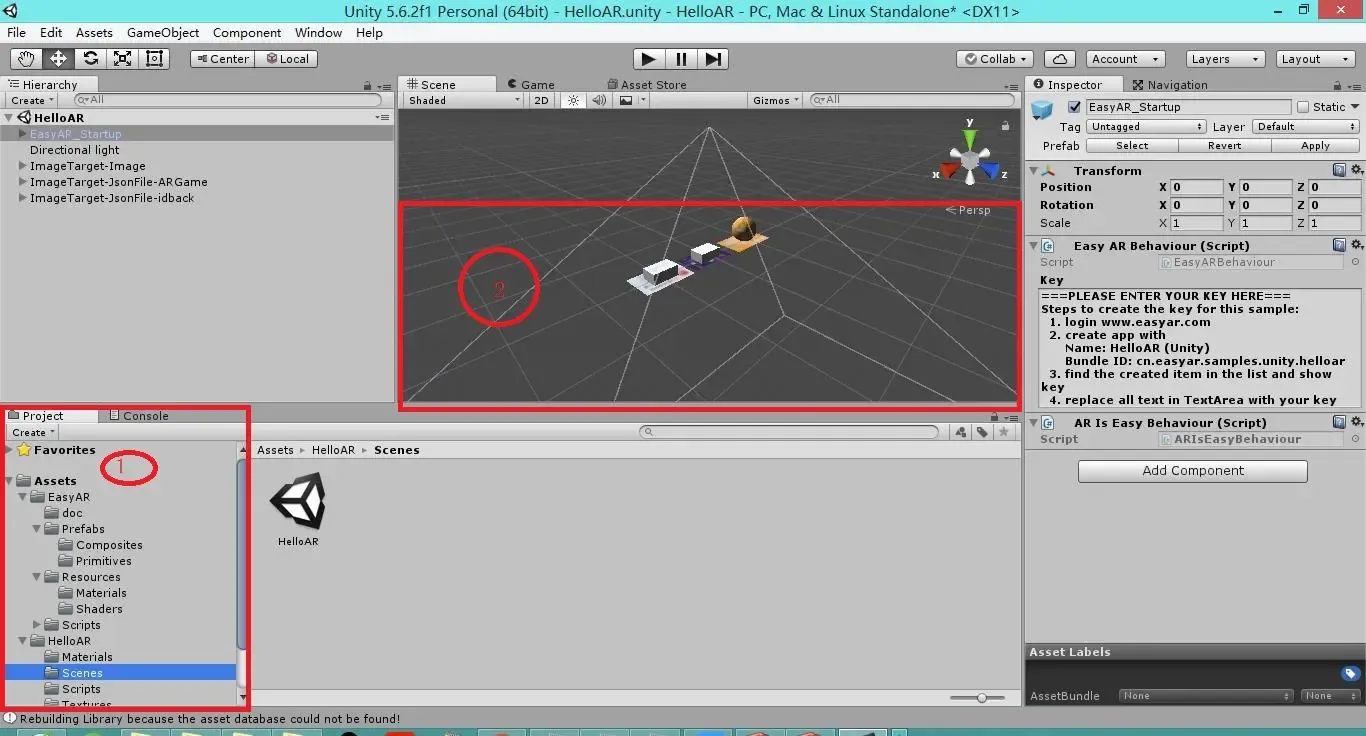Select the Rotate tool
Viewport: 1366px width, 736px height.
click(x=90, y=59)
